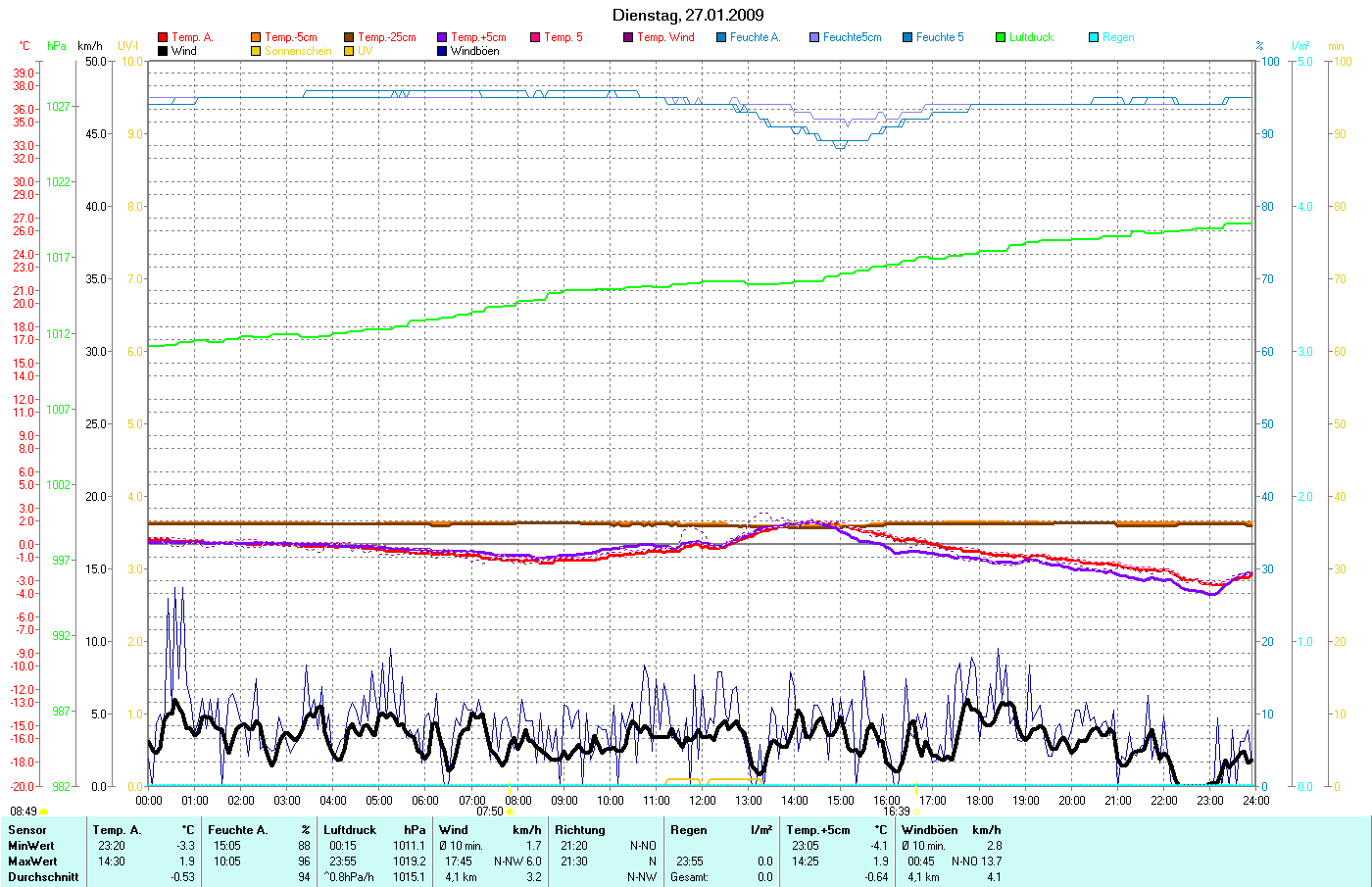Screen dimensions: 1372x887
Task: Click the sunset marker at 16:39
Action: [x=916, y=812]
